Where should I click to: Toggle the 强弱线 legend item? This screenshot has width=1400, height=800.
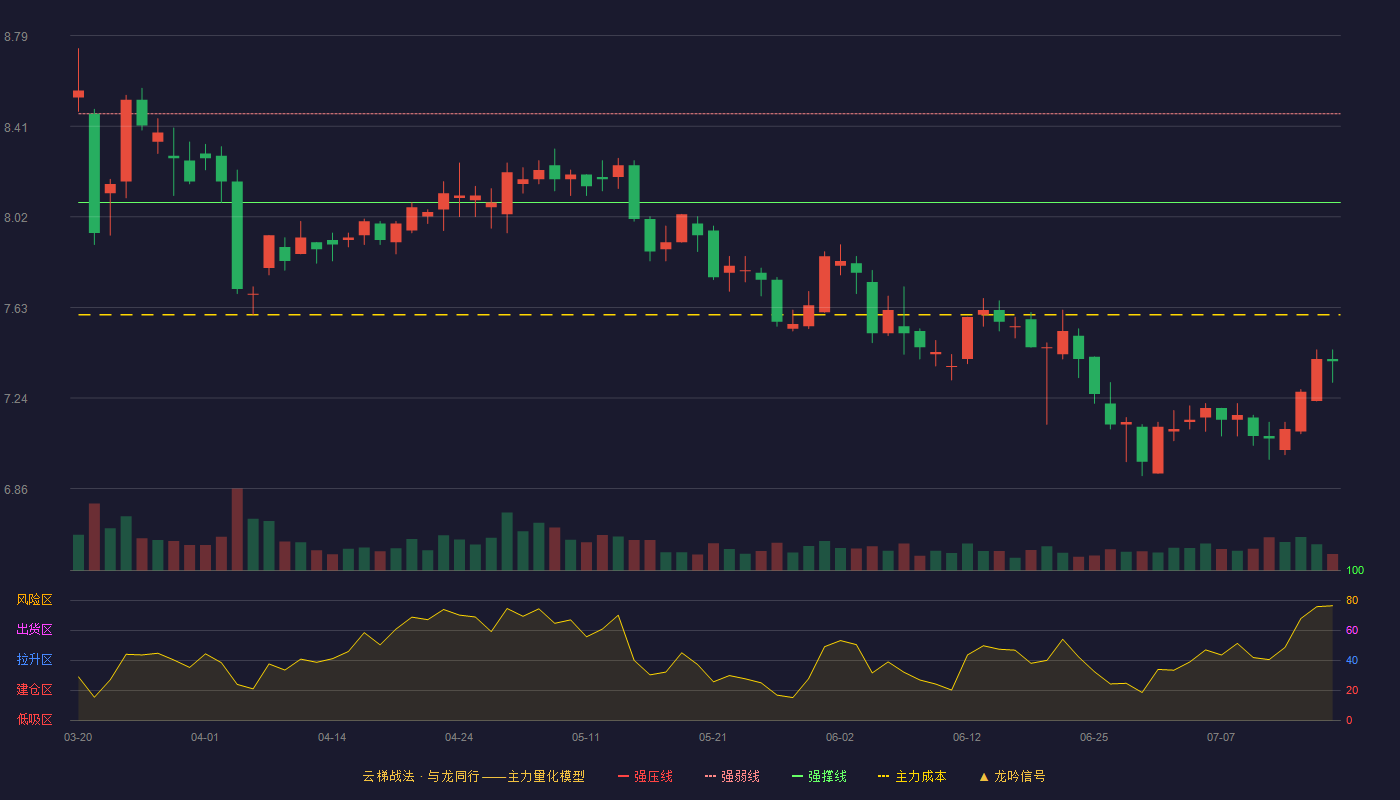[x=732, y=776]
